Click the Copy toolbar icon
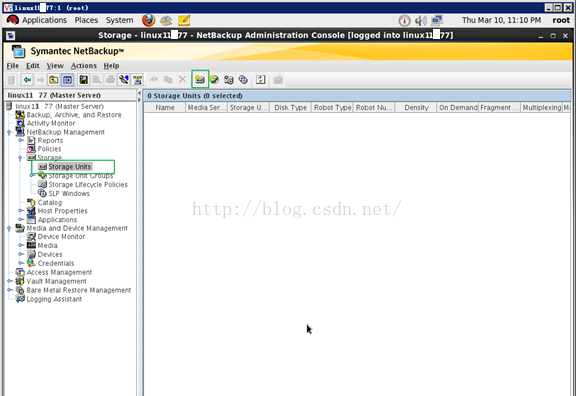 (168, 79)
